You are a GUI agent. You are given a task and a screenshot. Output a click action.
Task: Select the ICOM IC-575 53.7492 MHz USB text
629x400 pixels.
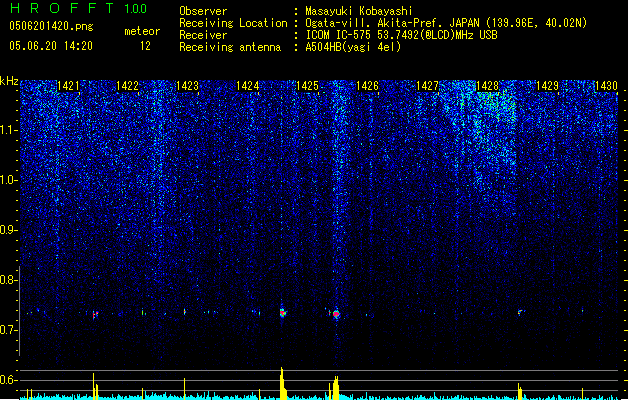pos(401,35)
